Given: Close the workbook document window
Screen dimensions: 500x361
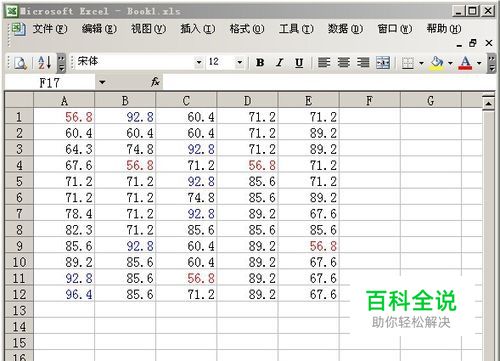Looking at the screenshot, I should (489, 43).
